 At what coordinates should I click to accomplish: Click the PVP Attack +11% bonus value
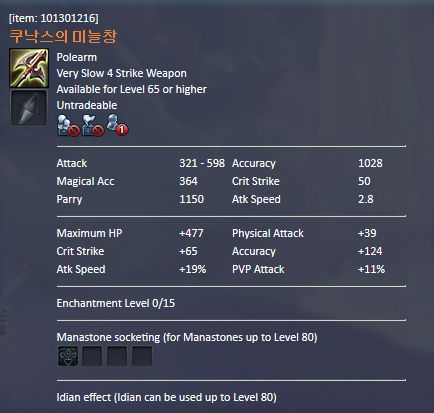tap(371, 269)
